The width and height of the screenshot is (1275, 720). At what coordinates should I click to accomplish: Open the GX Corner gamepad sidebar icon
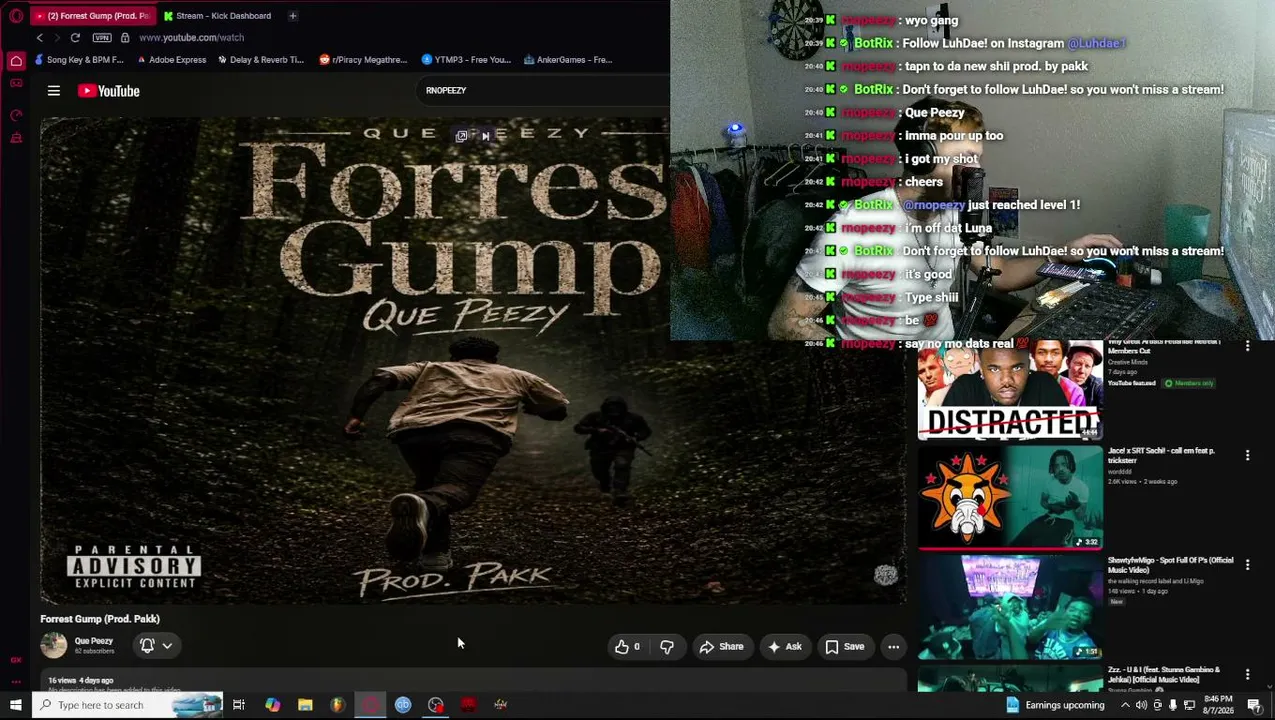tap(16, 84)
